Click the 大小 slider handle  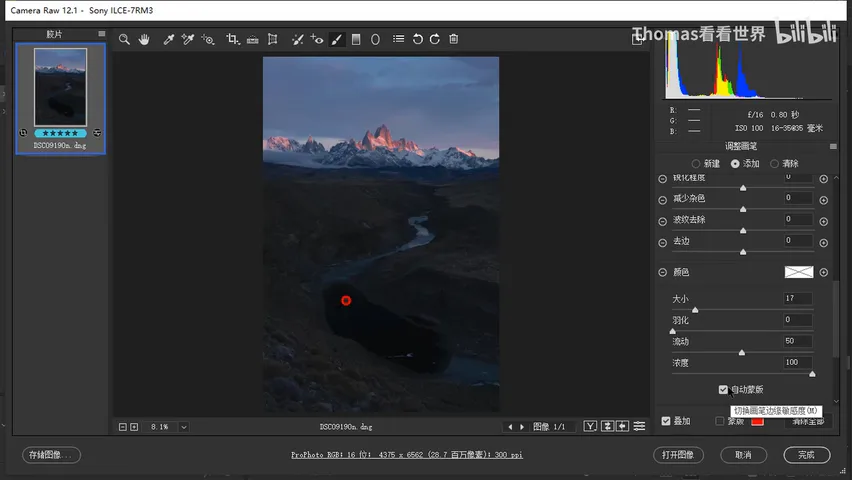pos(695,310)
